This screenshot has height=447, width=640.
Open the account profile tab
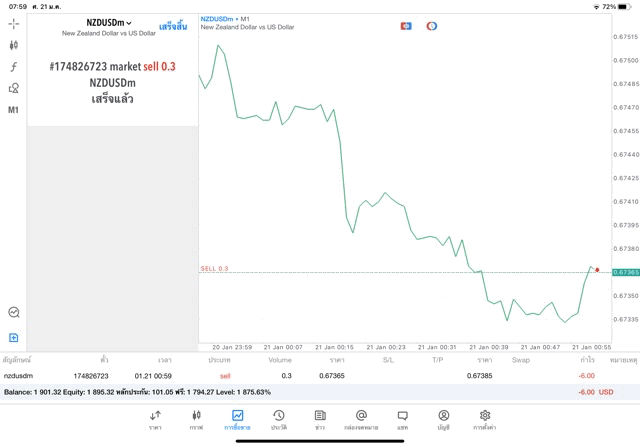point(443,419)
